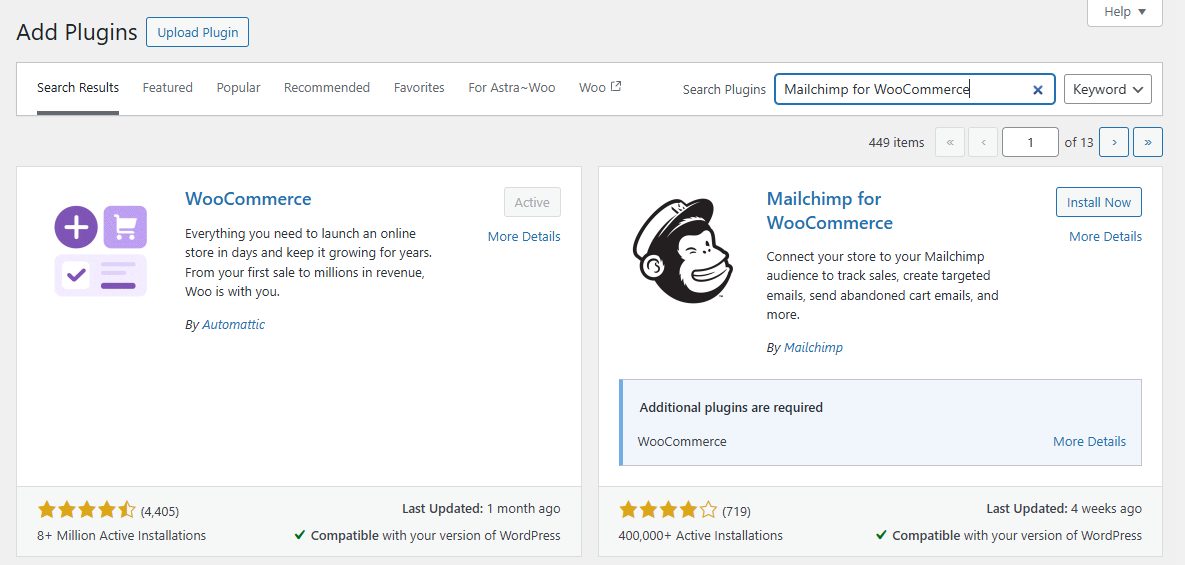
Task: Click the Mailchimp compatibility checkmark text
Action: 1009,536
